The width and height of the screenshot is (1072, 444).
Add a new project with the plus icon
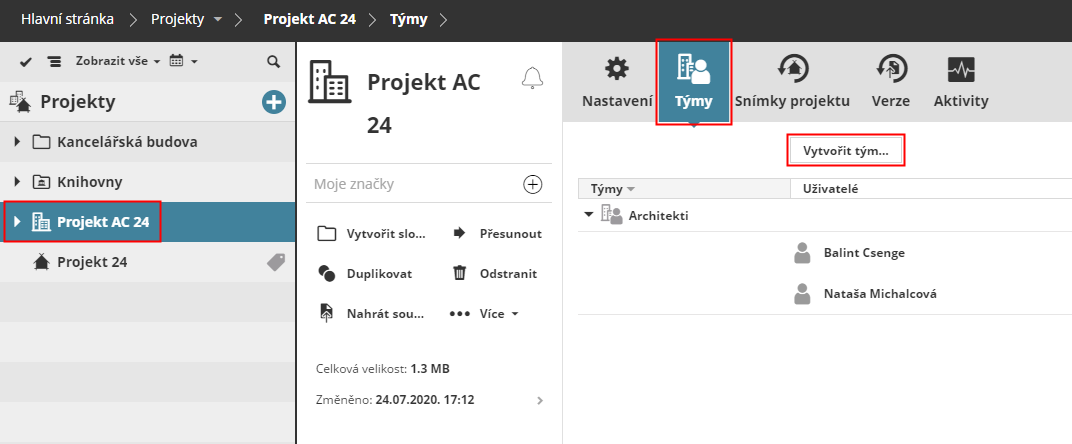click(273, 101)
